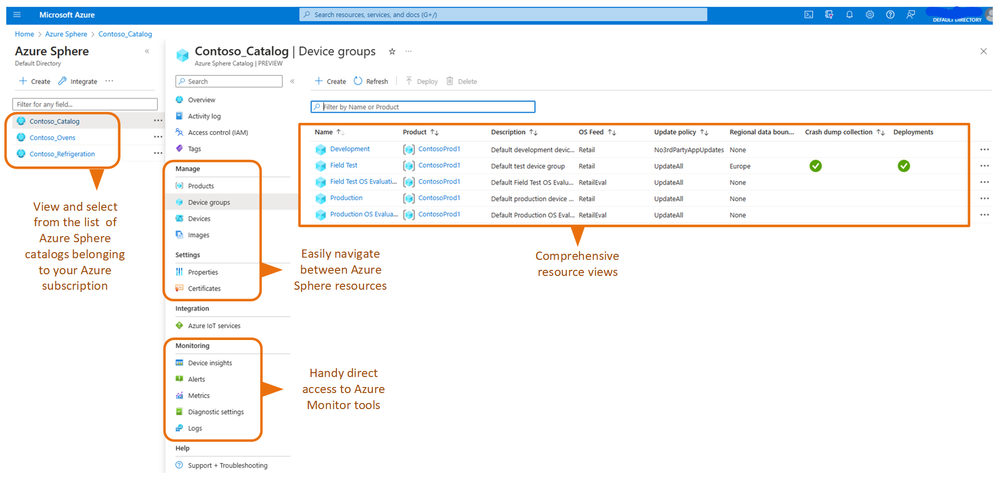Click the Activity log icon
Screen dimensions: 999x480
click(180, 117)
